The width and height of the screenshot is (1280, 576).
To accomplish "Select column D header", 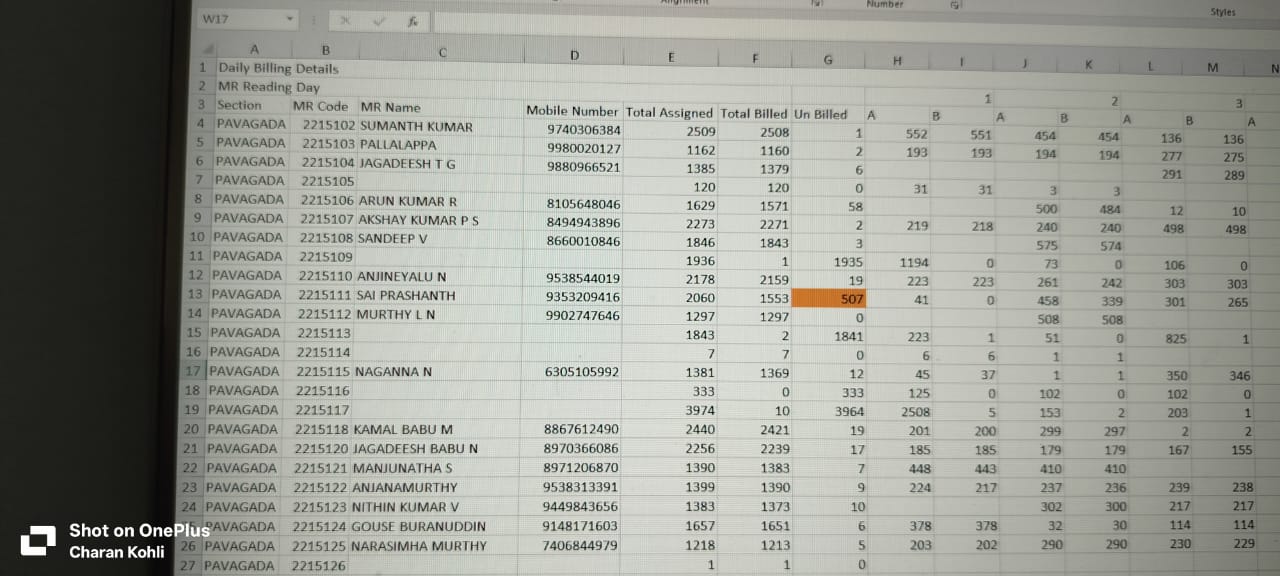I will [x=574, y=55].
